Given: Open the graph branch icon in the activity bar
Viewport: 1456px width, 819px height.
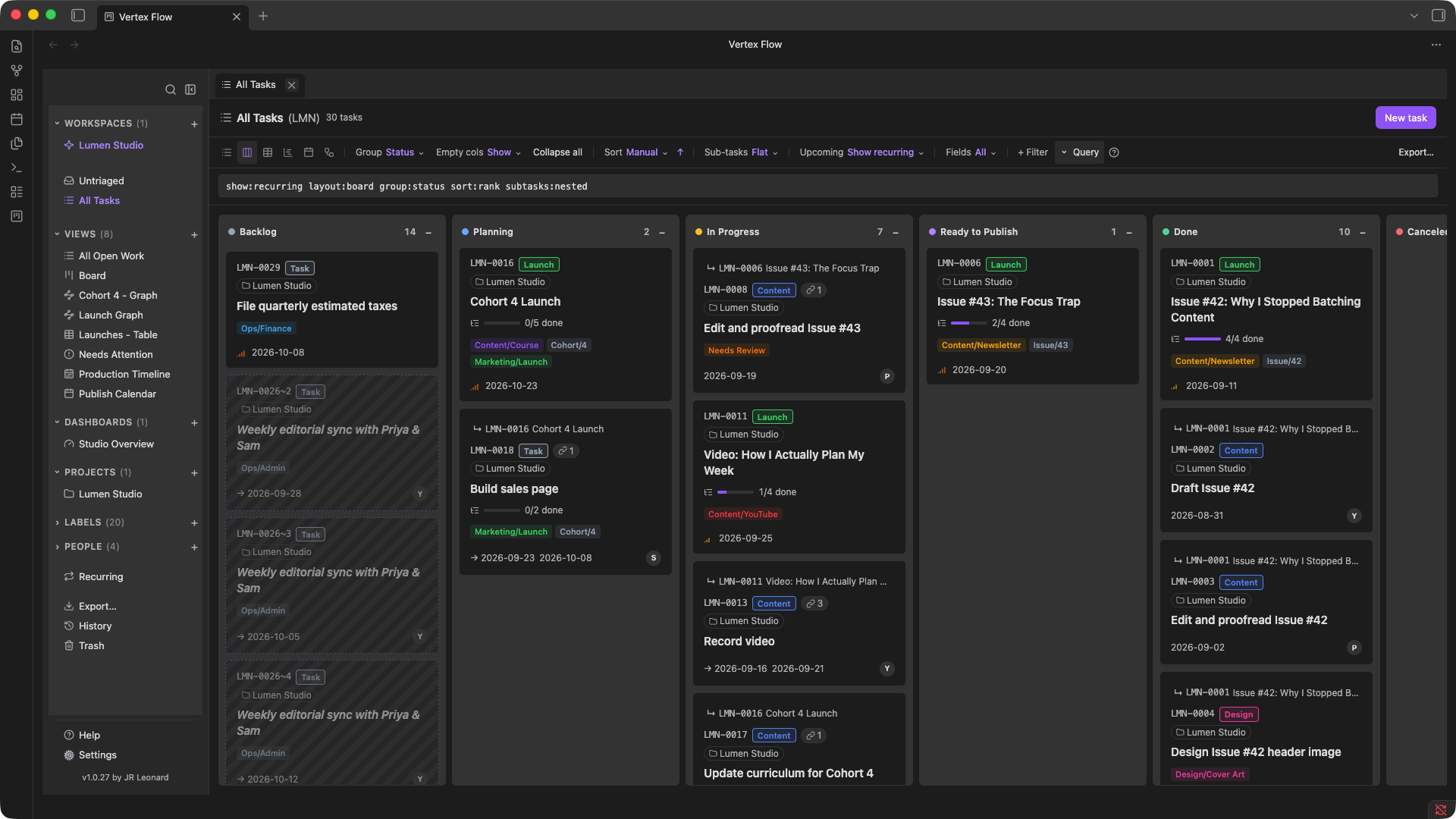Looking at the screenshot, I should pyautogui.click(x=17, y=71).
